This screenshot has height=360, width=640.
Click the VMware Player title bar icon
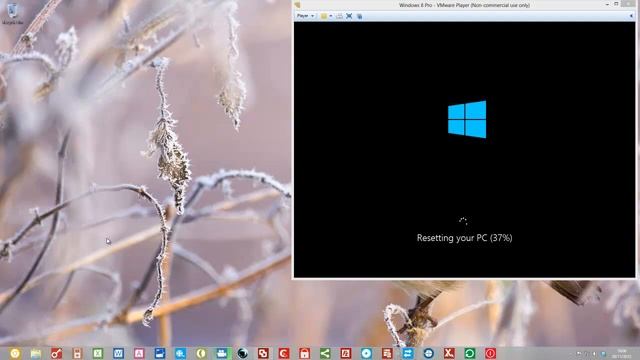[298, 5]
